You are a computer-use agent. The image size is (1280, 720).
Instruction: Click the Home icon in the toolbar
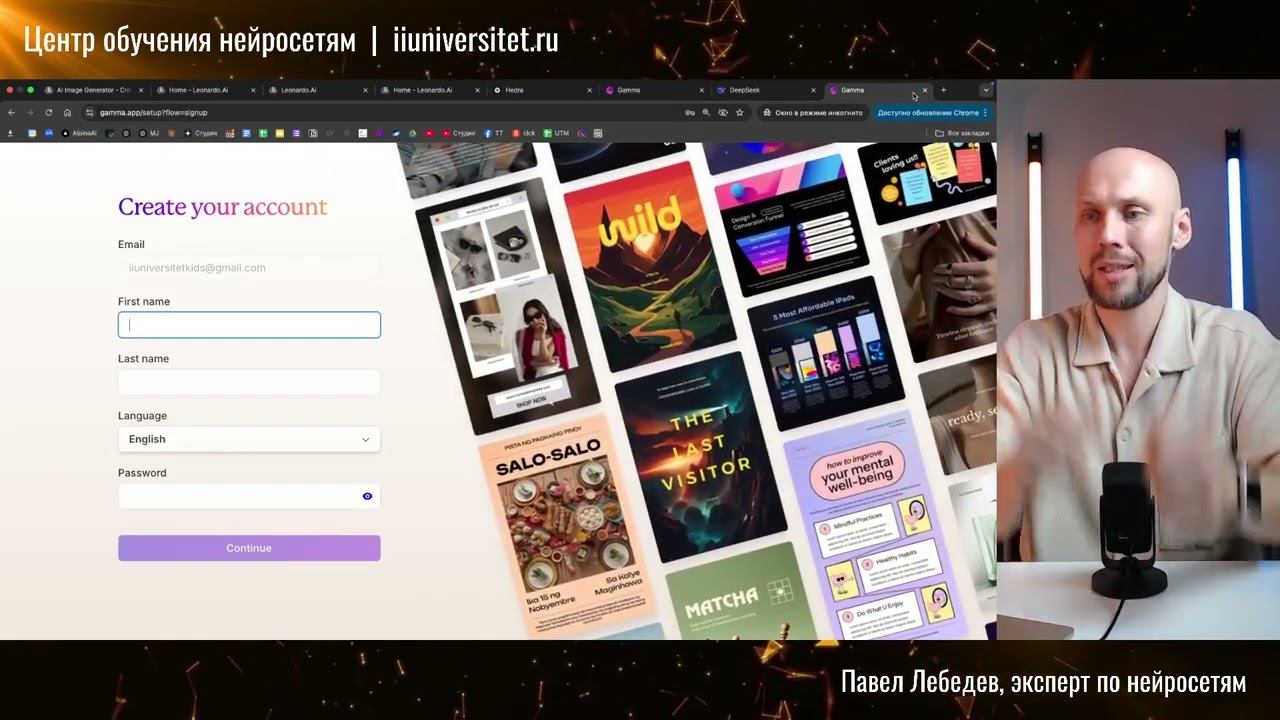click(67, 112)
